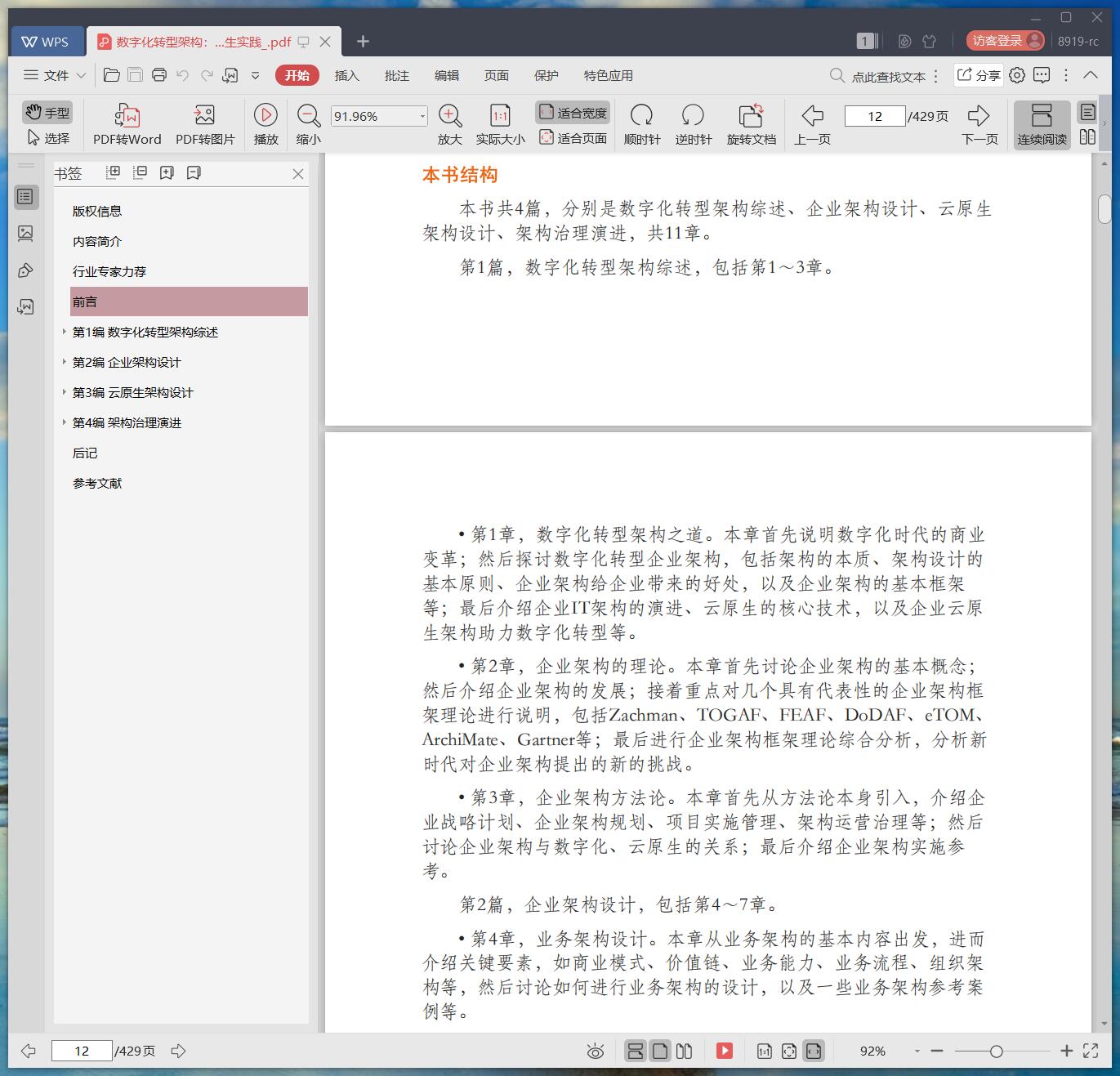
Task: Click the 分享 share button
Action: [x=979, y=75]
